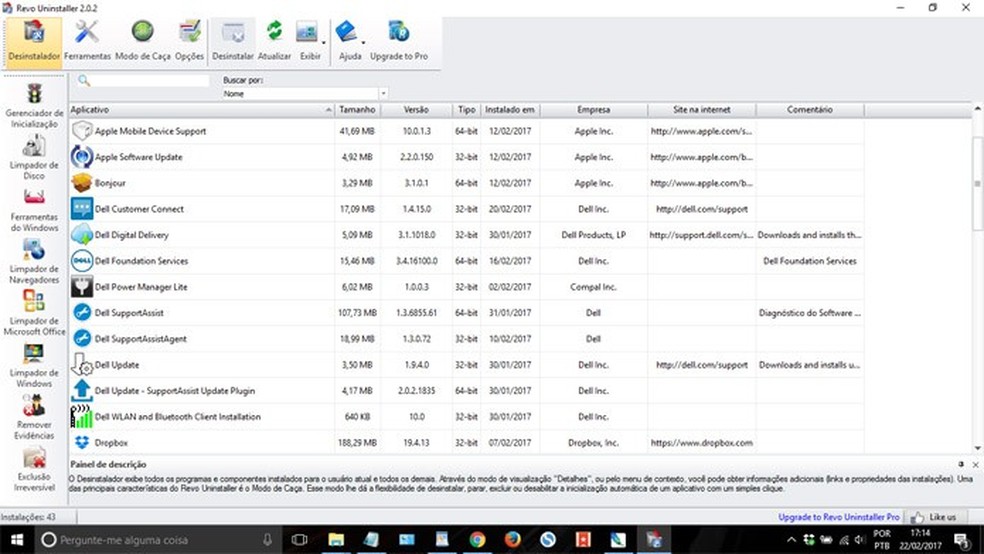Image resolution: width=984 pixels, height=554 pixels.
Task: Sort by Aplicativo column header
Action: click(201, 110)
